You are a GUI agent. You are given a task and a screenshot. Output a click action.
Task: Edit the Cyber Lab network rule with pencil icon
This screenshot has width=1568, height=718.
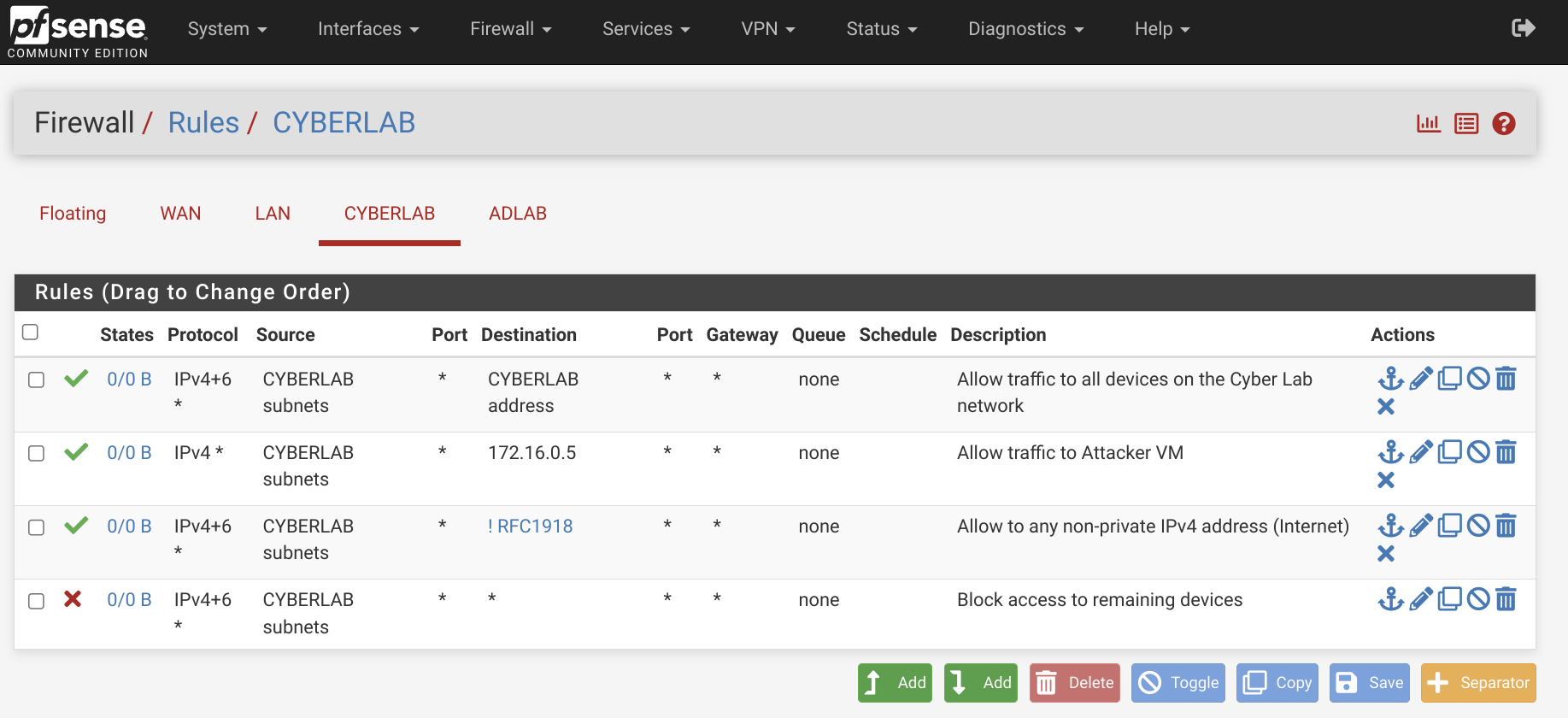pos(1421,379)
